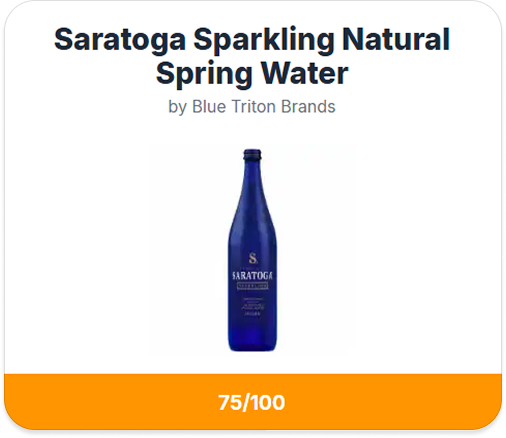506x438 pixels.
Task: Click the boxed 'Sparkling' text on the bottle
Action: (x=252, y=286)
